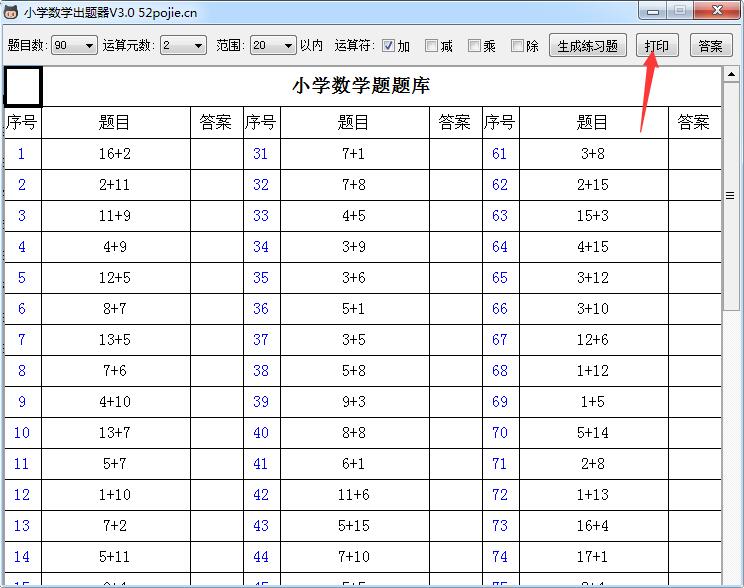Select problem 3+10 in row 66
This screenshot has height=588, width=744.
click(x=594, y=309)
